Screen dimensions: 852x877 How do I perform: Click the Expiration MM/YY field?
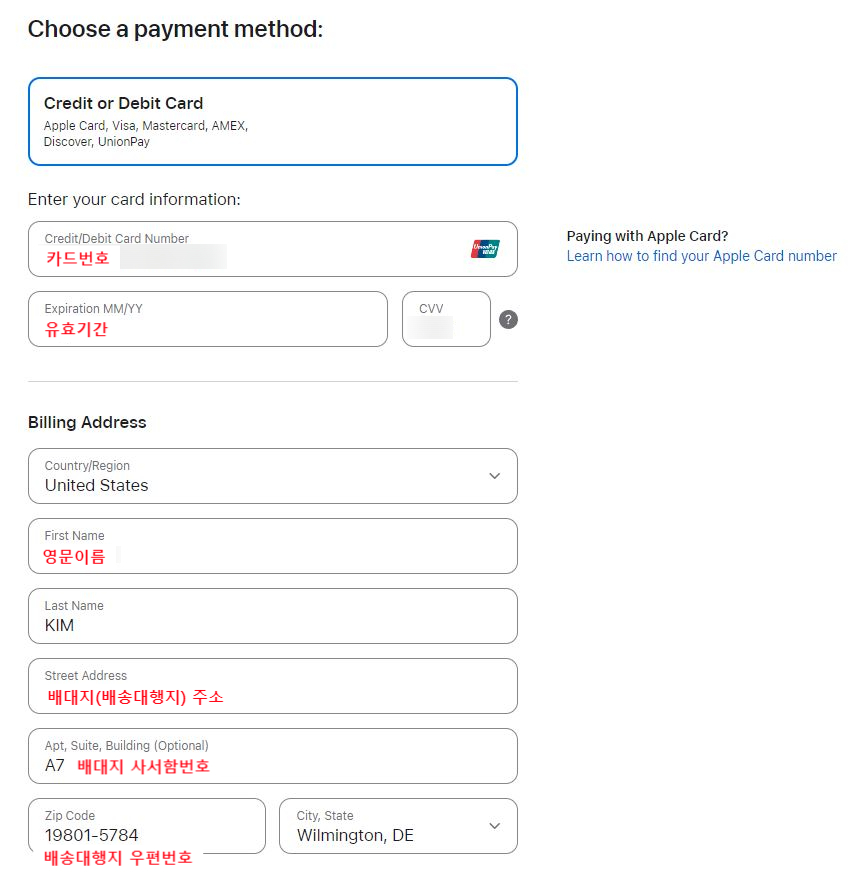[207, 320]
